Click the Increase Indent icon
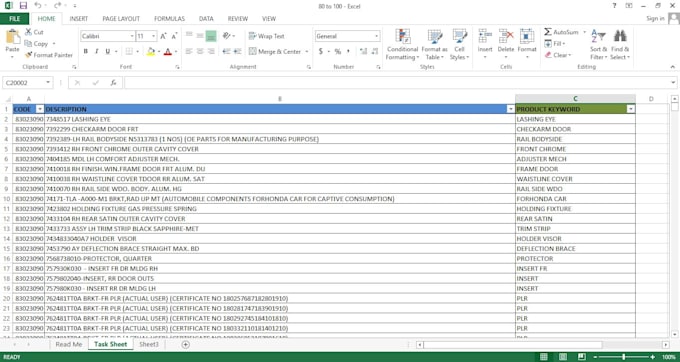Viewport: 680px width, 362px height. click(x=237, y=51)
